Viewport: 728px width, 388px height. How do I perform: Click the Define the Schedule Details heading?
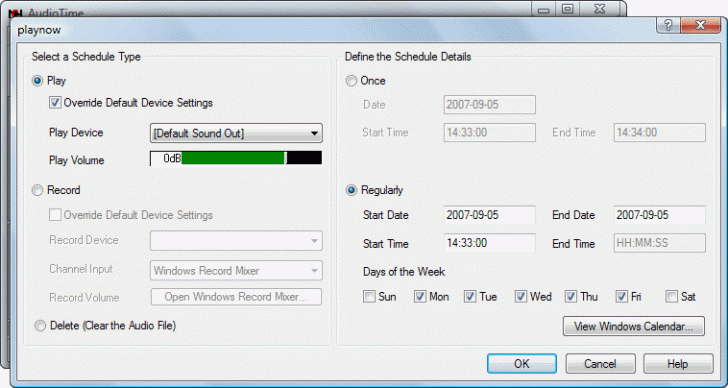[408, 57]
